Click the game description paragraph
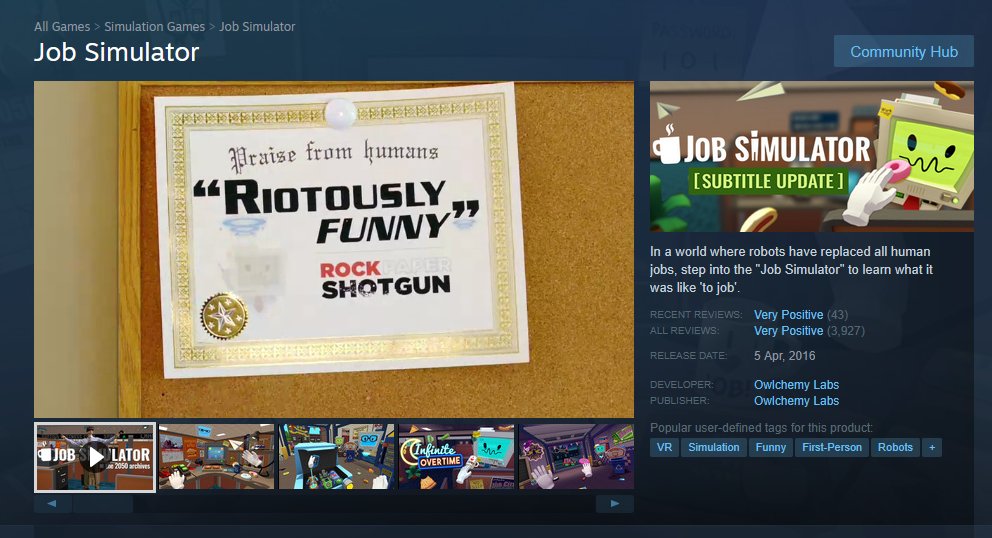The image size is (992, 538). coord(791,269)
